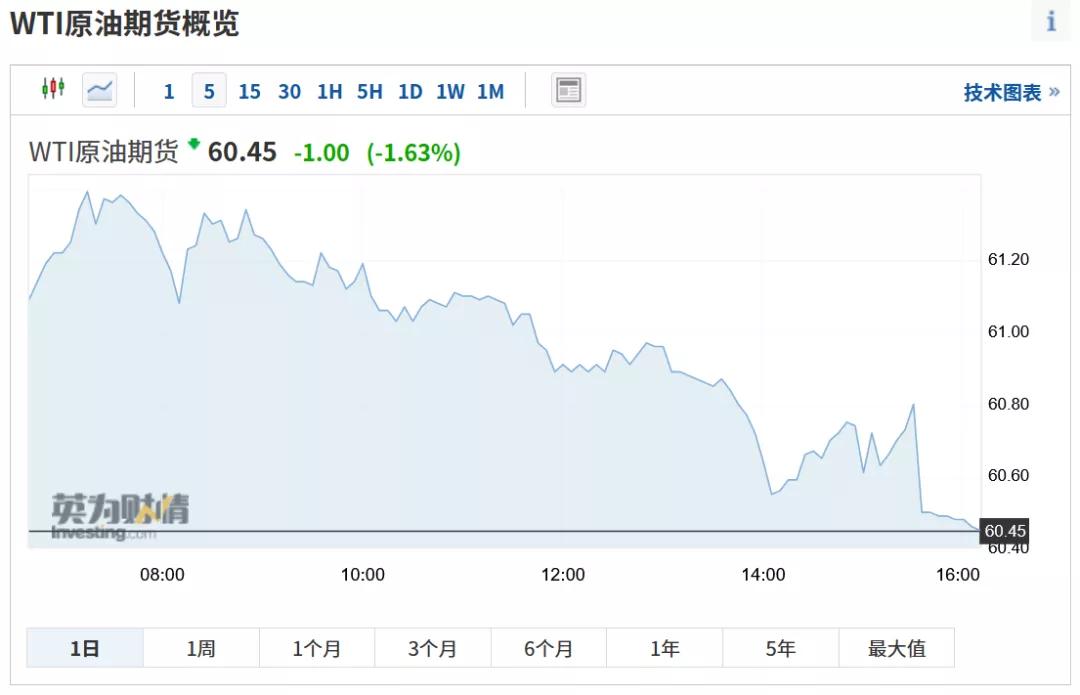
Task: Open the news overlay icon
Action: click(x=568, y=90)
